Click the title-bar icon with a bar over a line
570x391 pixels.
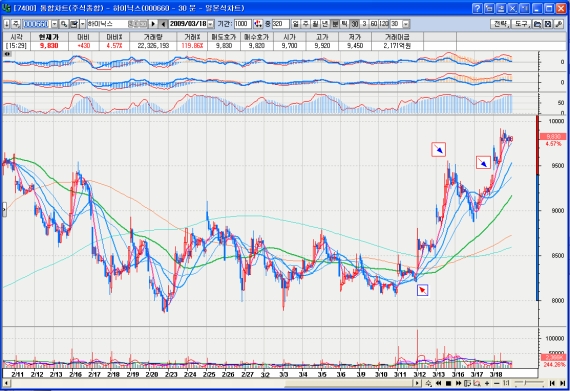pyautogui.click(x=501, y=8)
